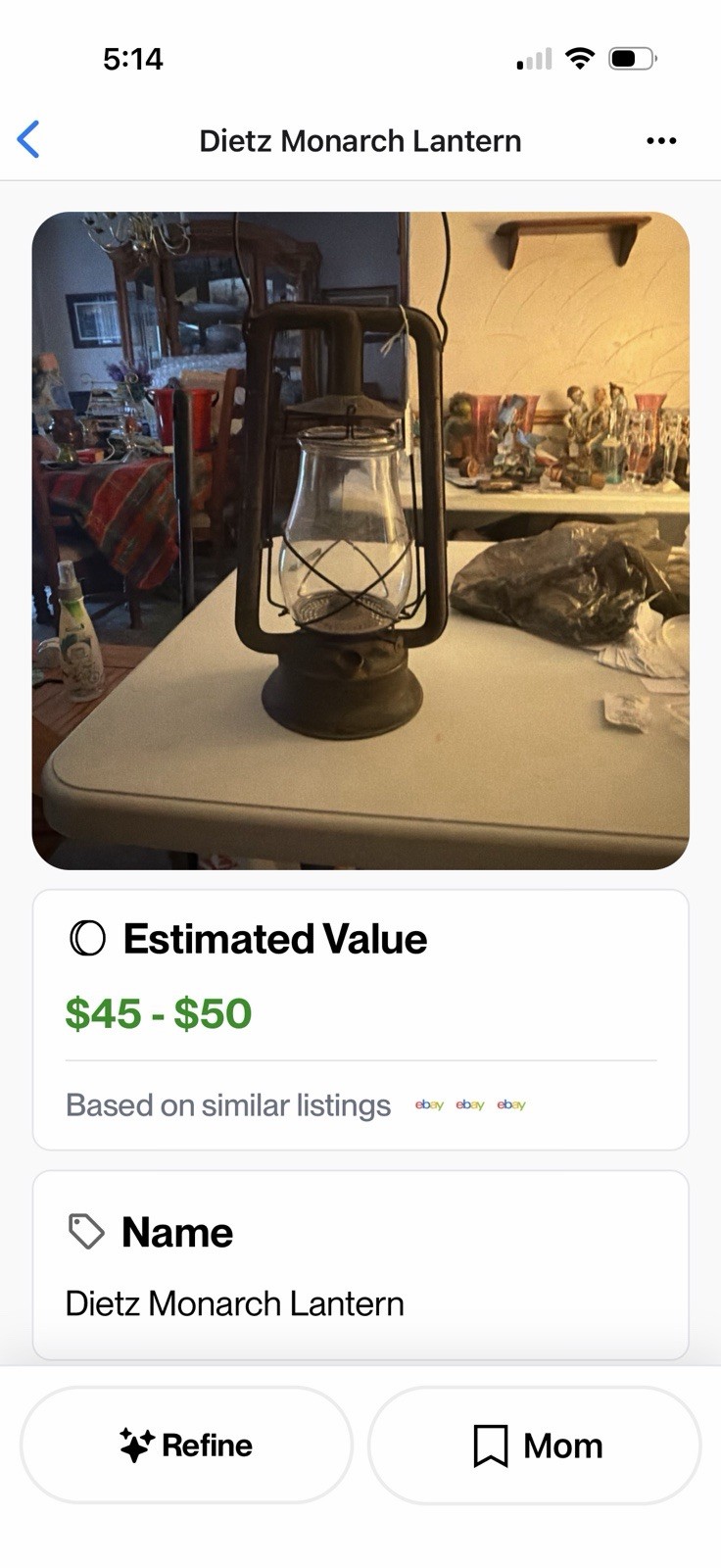This screenshot has width=721, height=1568.
Task: Tap the blue back chevron
Action: pyautogui.click(x=28, y=140)
